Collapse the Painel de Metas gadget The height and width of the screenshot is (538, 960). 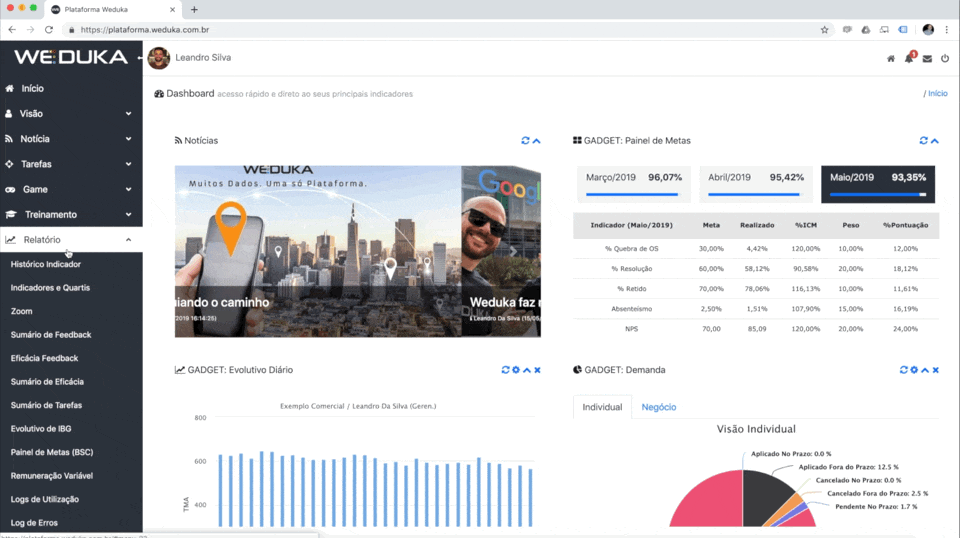935,141
